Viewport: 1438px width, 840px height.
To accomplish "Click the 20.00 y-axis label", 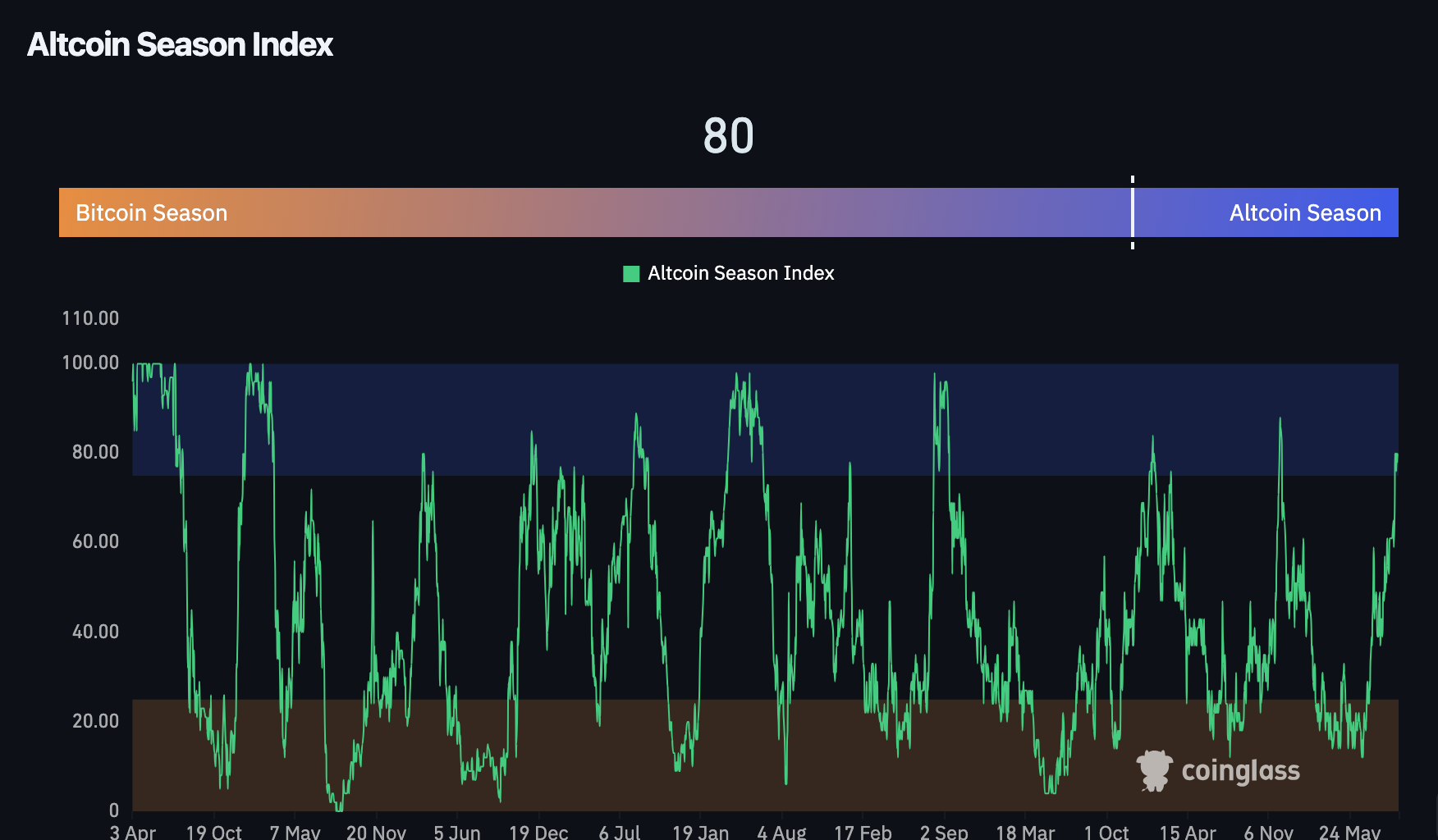I will pyautogui.click(x=95, y=721).
